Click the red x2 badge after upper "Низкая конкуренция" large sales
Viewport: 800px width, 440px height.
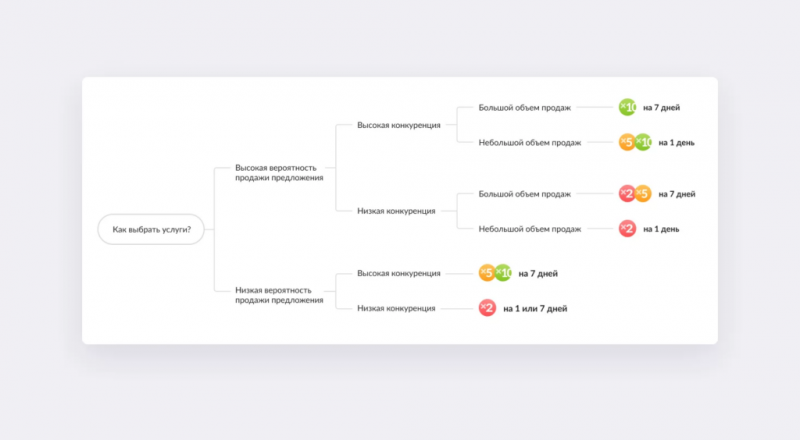point(627,193)
